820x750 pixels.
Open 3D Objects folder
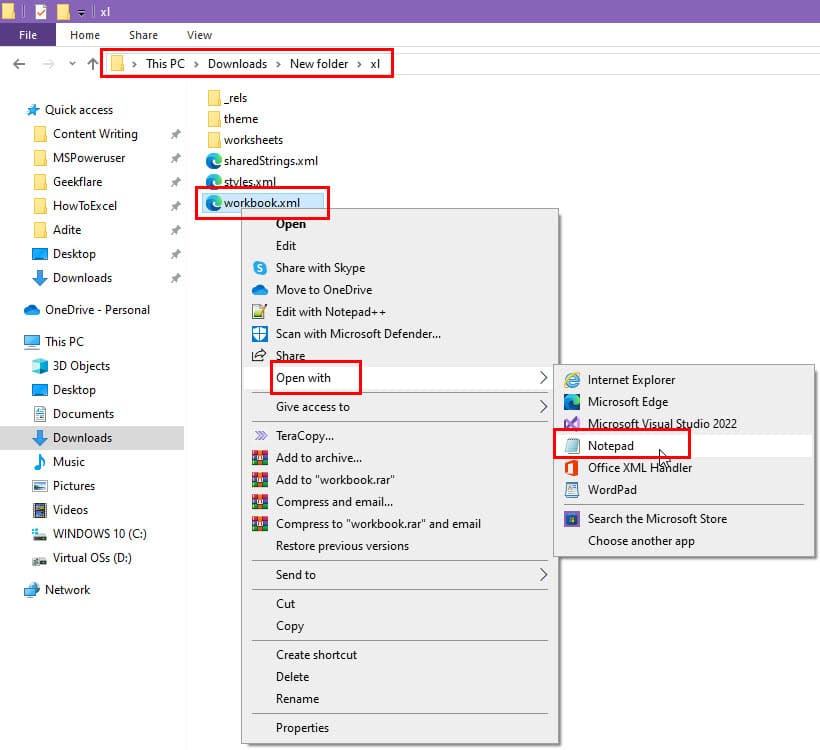[81, 366]
